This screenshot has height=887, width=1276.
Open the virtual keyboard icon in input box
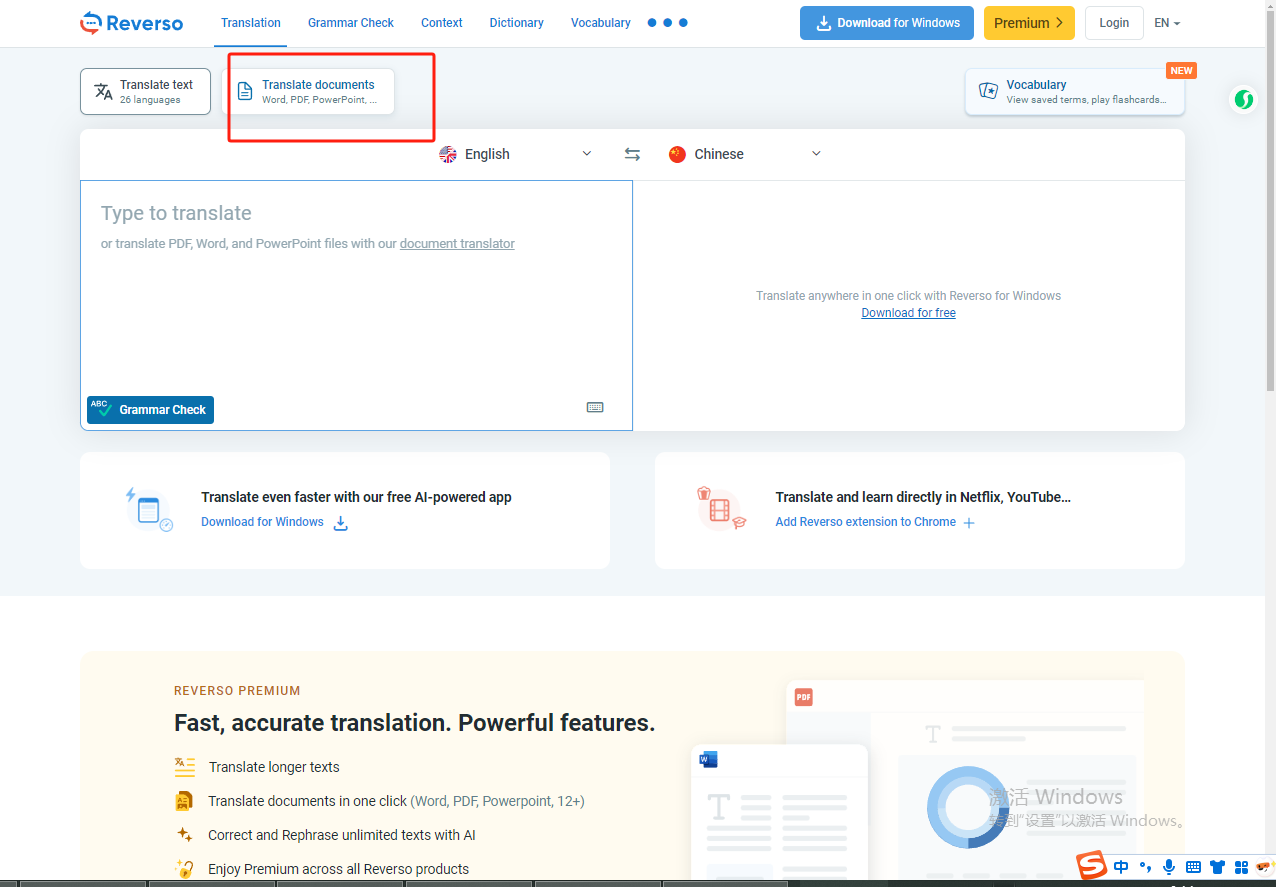tap(595, 407)
